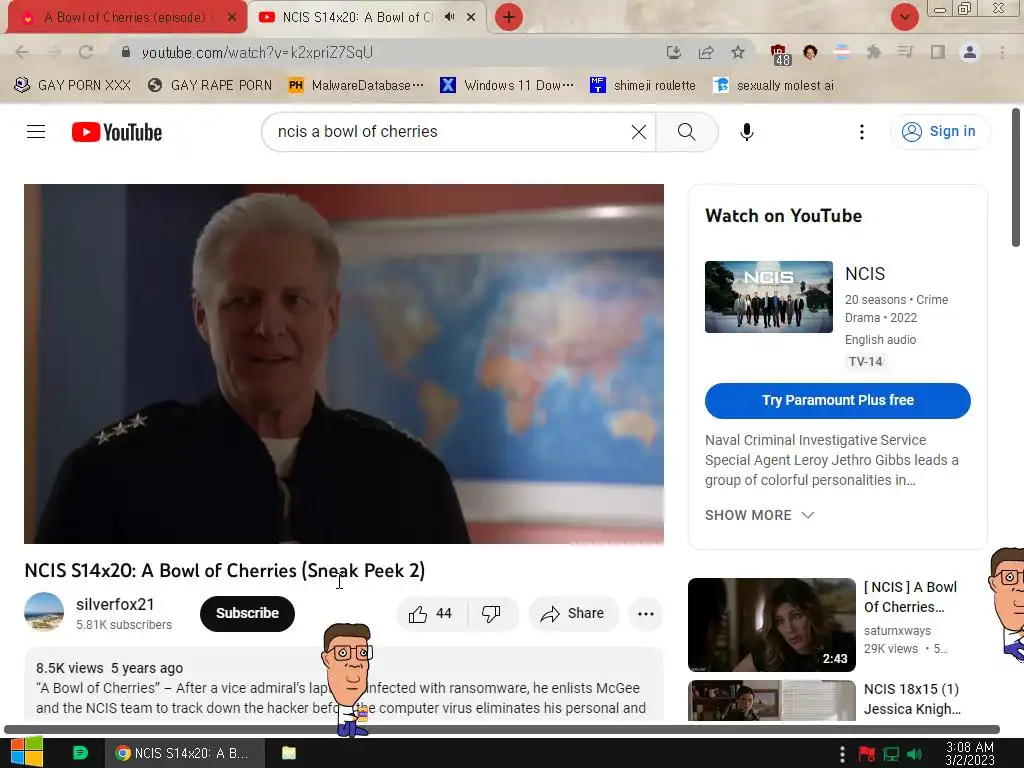Click the red flag tray icon
The width and height of the screenshot is (1024, 768).
[x=867, y=754]
